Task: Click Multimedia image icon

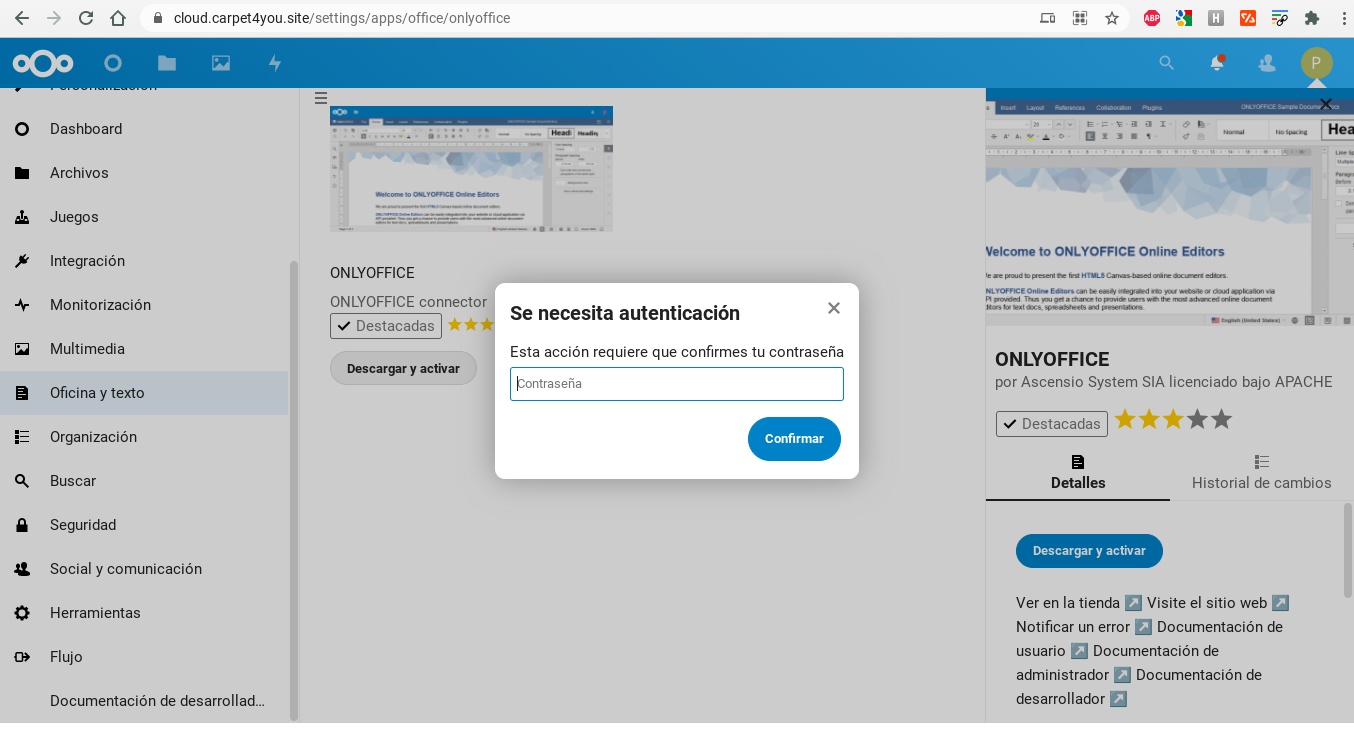Action: click(x=22, y=349)
